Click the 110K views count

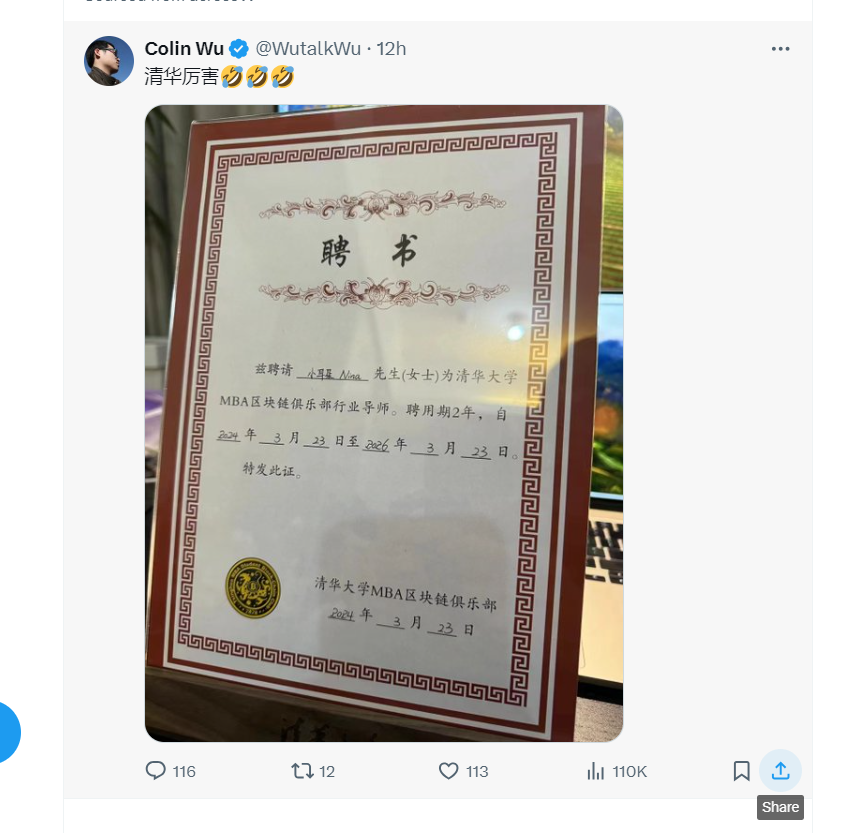(x=629, y=772)
